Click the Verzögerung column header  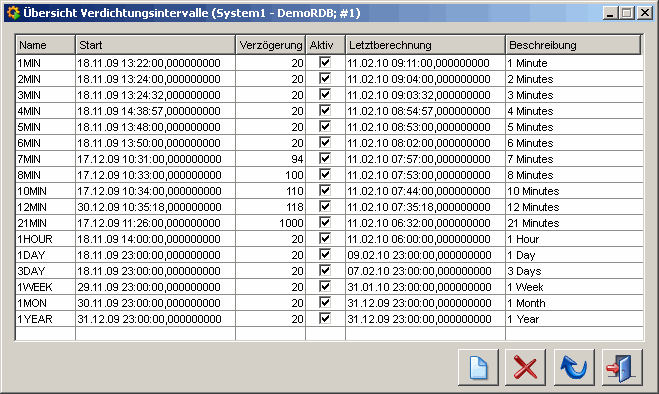coord(271,45)
